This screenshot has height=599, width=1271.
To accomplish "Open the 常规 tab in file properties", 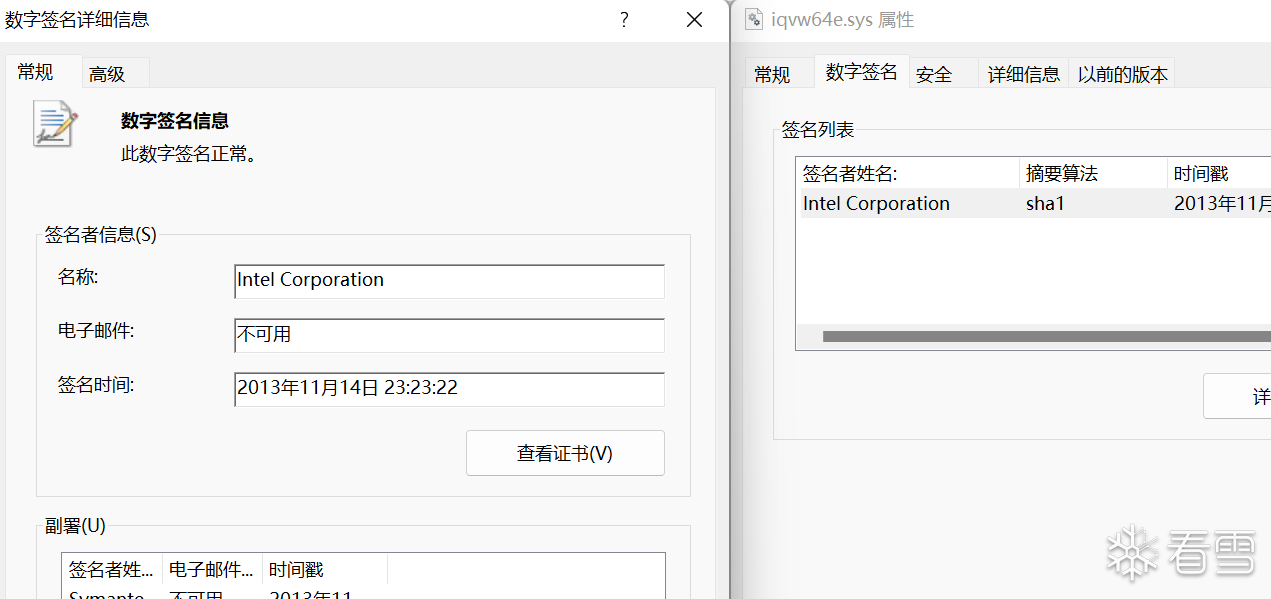I will (x=772, y=75).
